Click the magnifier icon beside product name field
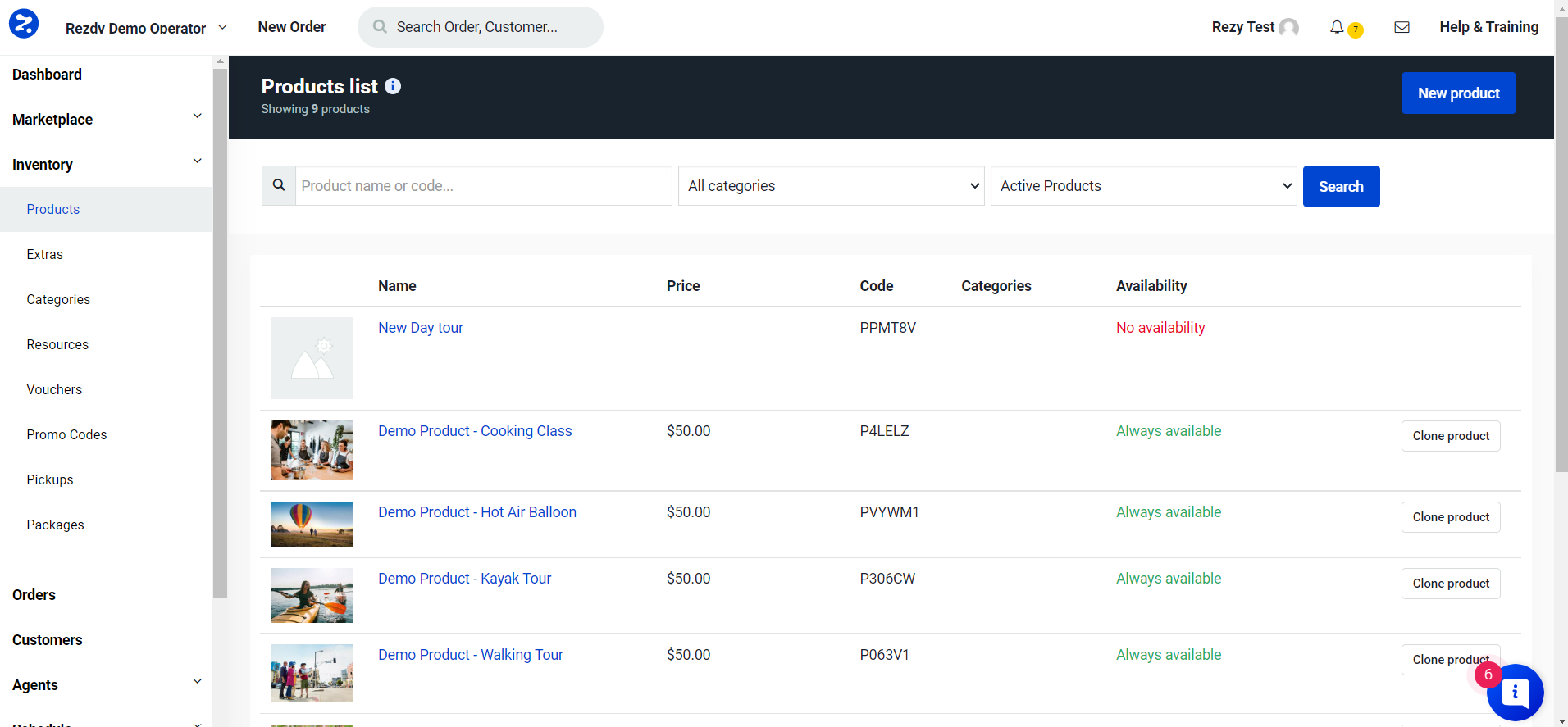This screenshot has width=1568, height=727. 279,186
